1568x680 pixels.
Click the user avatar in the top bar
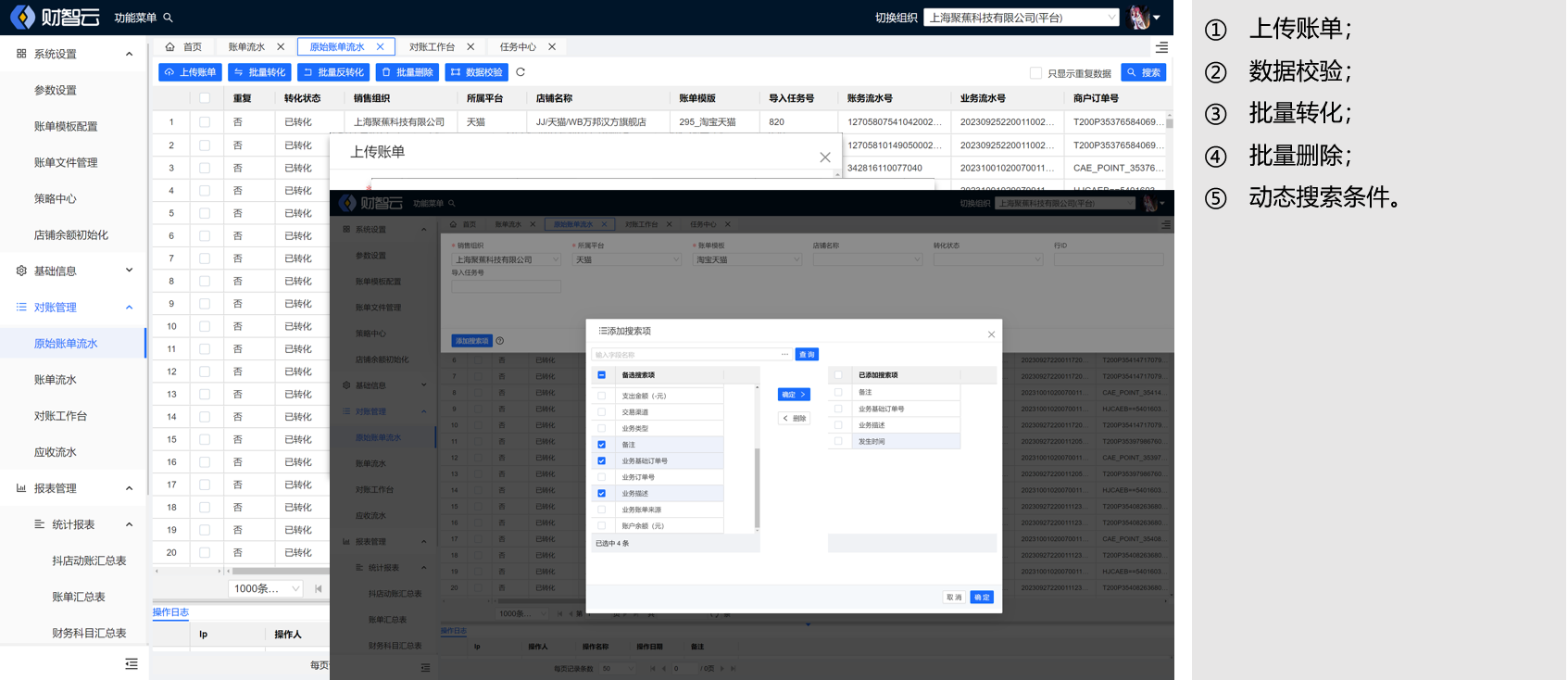1140,18
